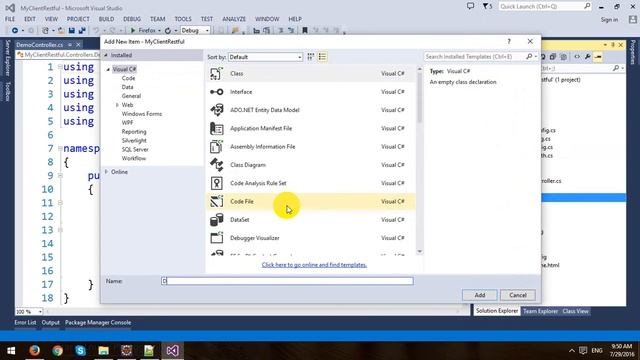Click Sign in link

(609, 20)
